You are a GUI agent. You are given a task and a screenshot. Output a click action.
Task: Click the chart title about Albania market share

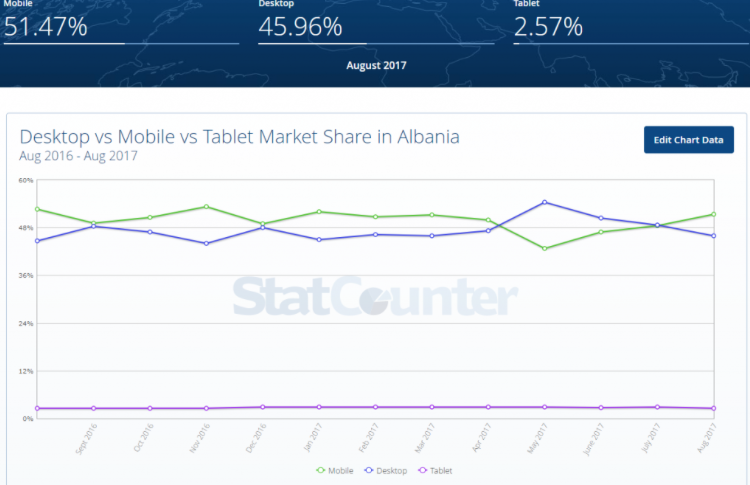pyautogui.click(x=240, y=137)
